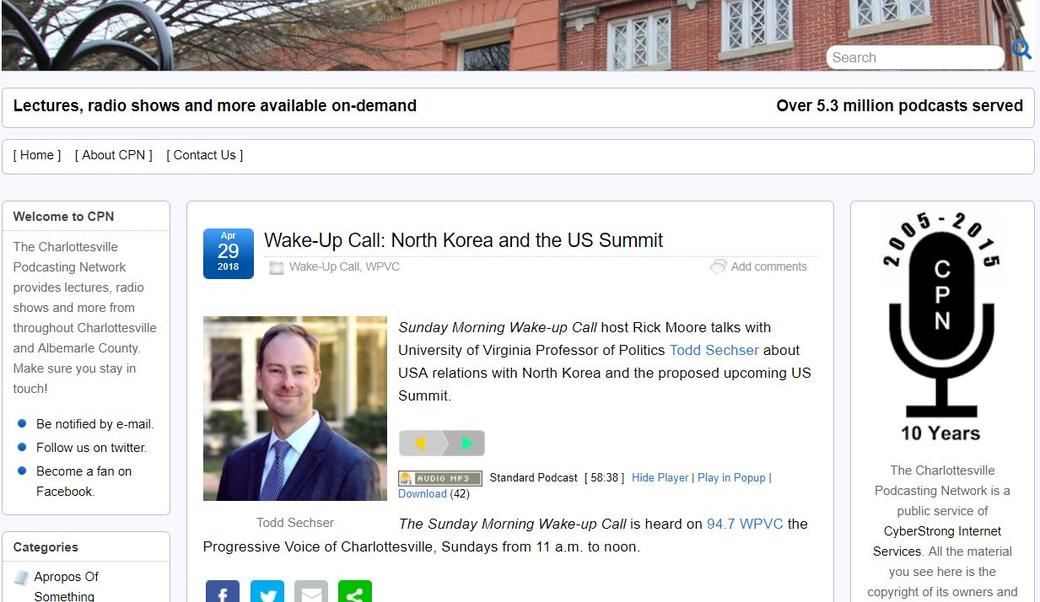Open the Home menu item
The width and height of the screenshot is (1040, 602).
pyautogui.click(x=37, y=155)
